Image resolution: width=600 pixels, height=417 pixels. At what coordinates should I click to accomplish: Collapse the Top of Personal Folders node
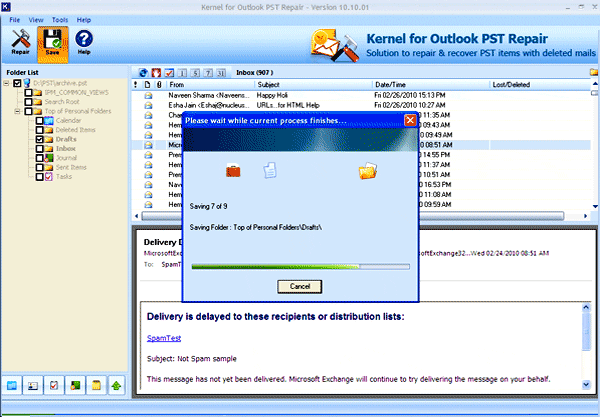pyautogui.click(x=17, y=111)
